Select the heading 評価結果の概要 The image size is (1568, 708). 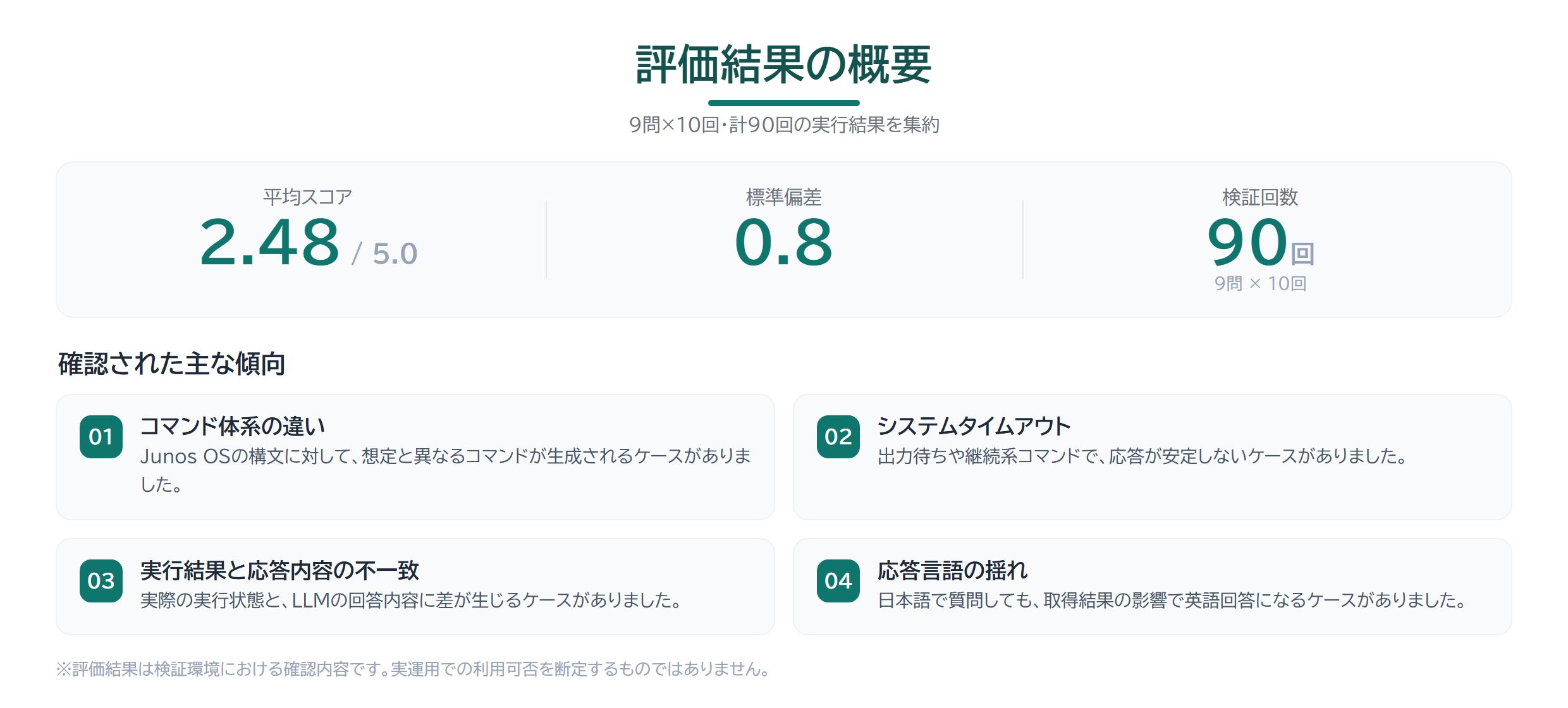pyautogui.click(x=784, y=64)
